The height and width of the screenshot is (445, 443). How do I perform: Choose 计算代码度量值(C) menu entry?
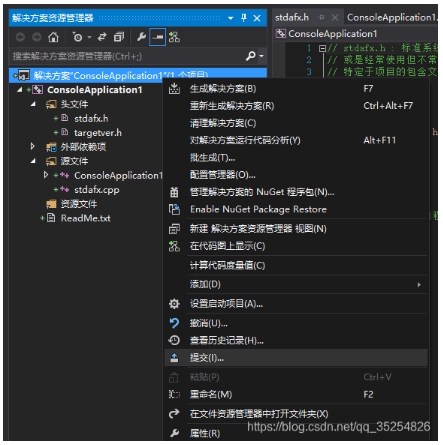tap(296, 266)
